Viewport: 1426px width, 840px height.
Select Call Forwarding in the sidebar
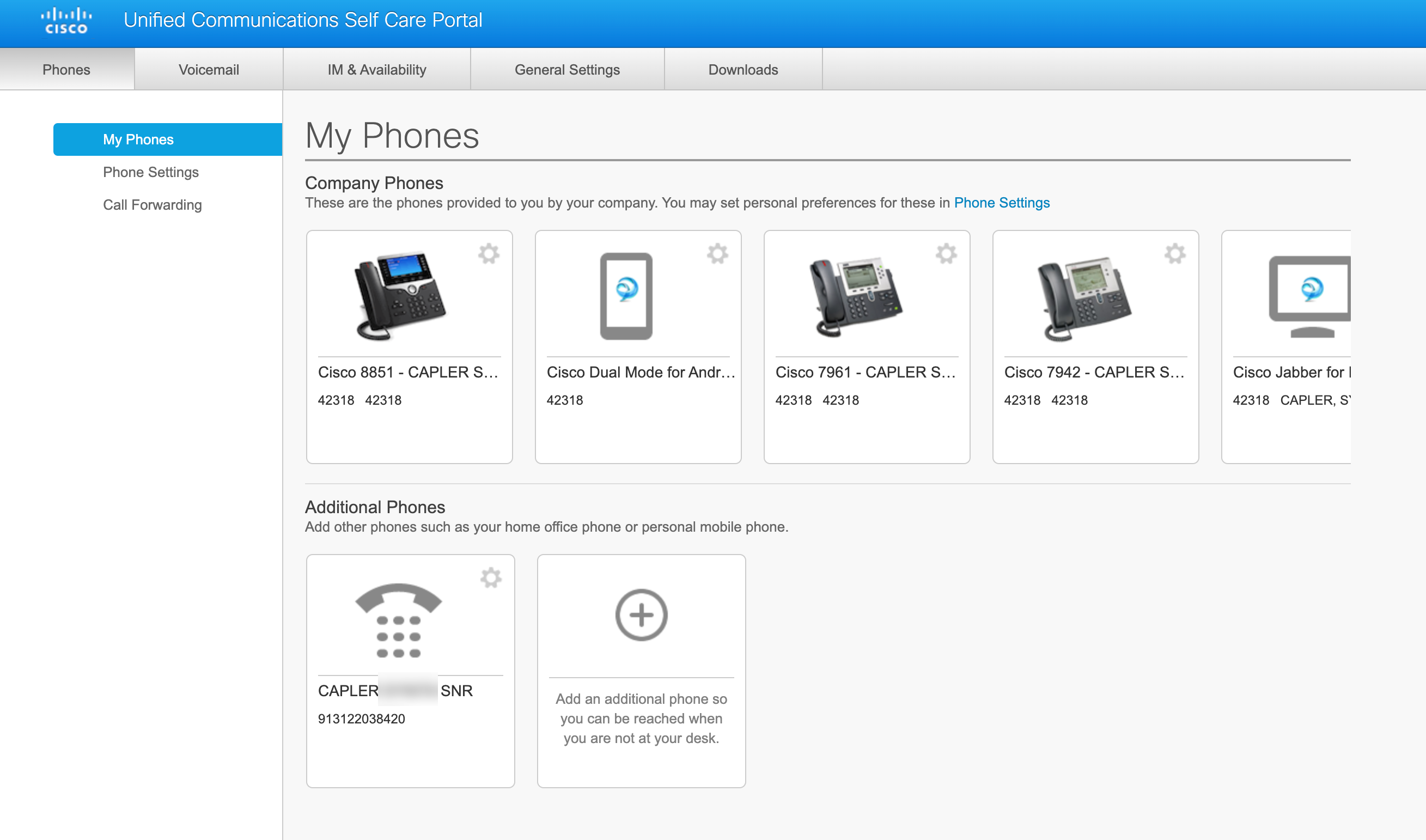pos(151,205)
